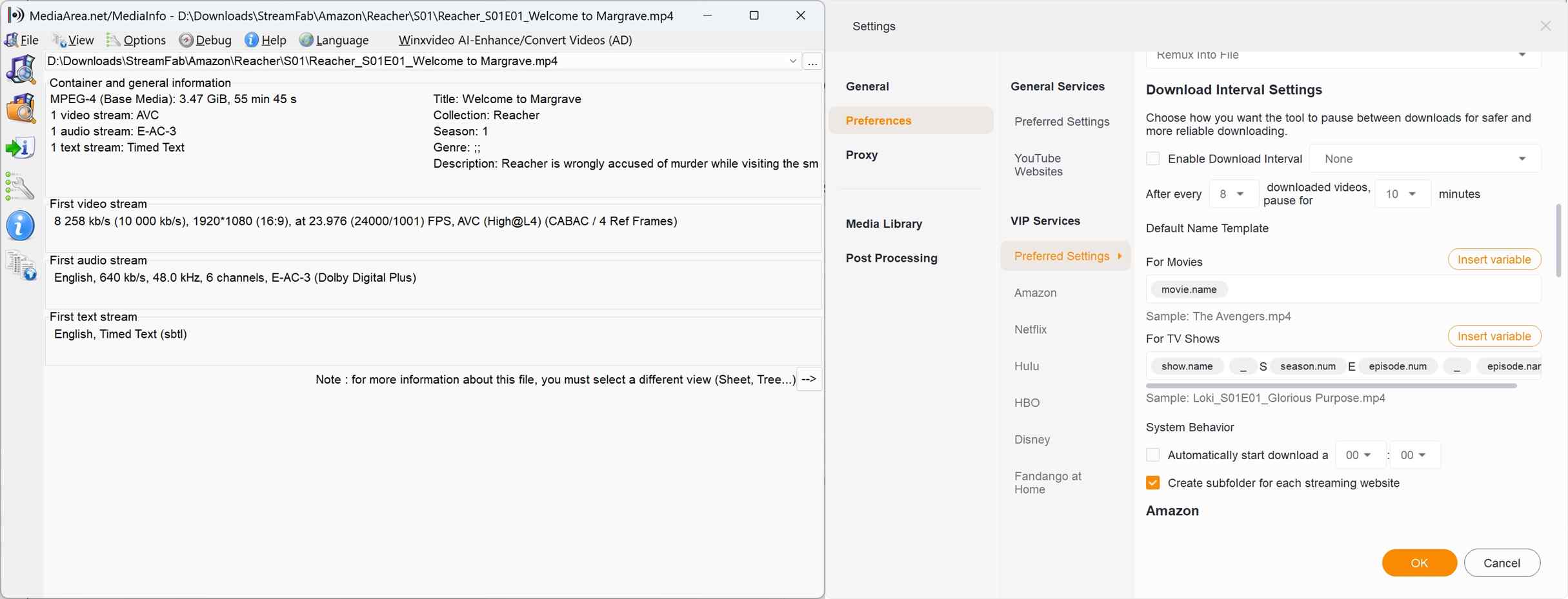This screenshot has height=599, width=1568.
Task: Enable Automatically start download at time
Action: click(x=1153, y=455)
